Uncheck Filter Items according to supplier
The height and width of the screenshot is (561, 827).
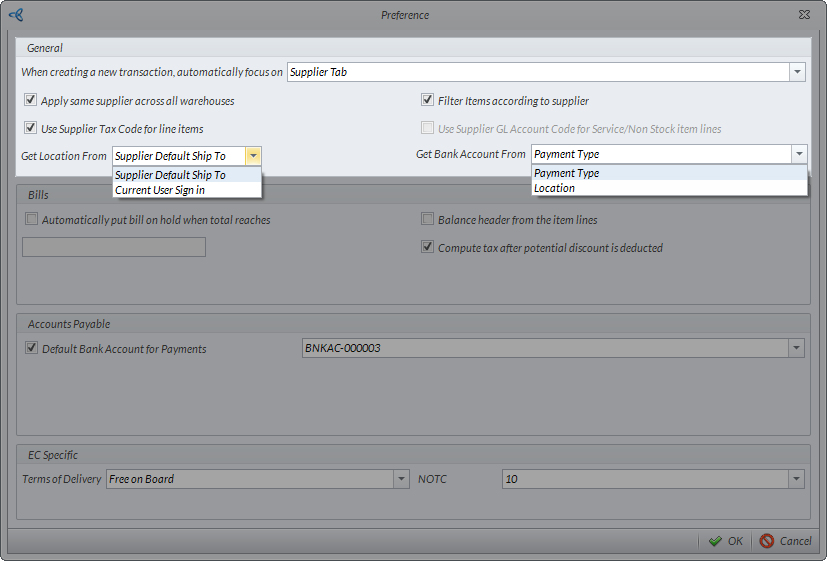(x=428, y=101)
